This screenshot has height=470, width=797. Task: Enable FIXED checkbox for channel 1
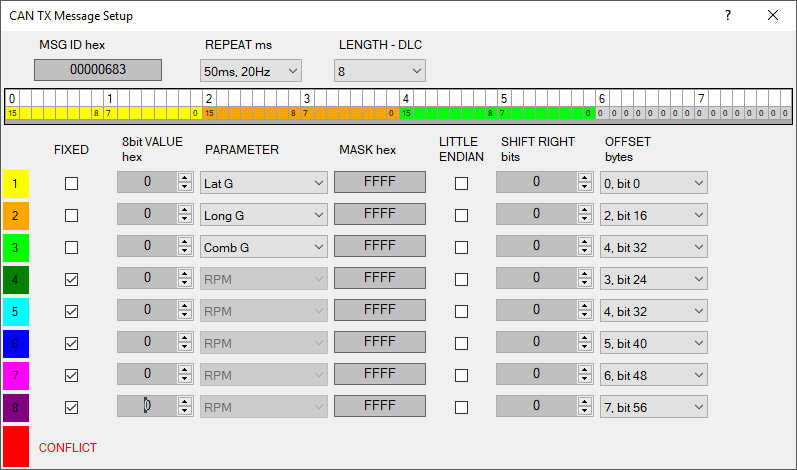(71, 184)
